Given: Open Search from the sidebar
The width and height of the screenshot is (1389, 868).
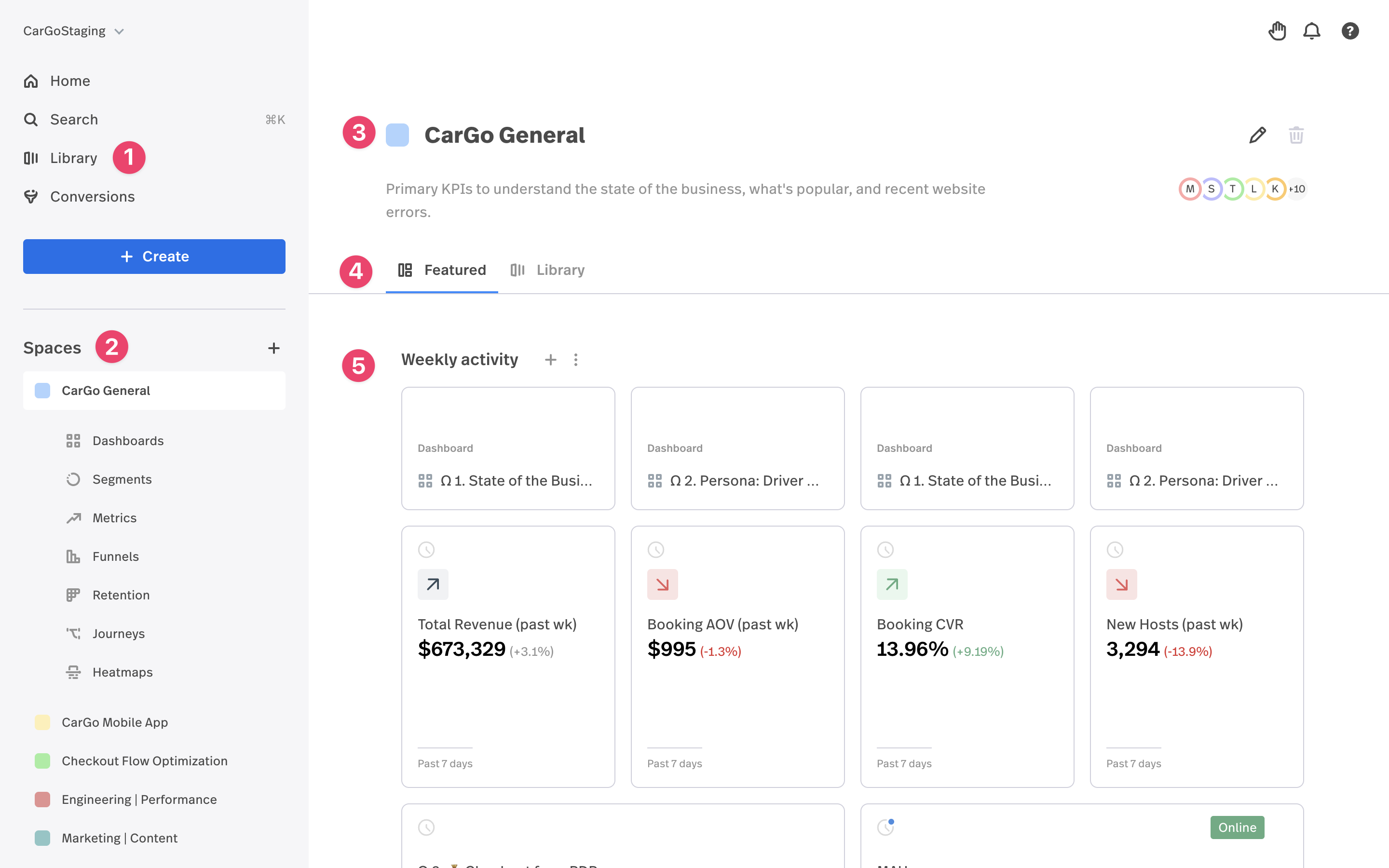Looking at the screenshot, I should coord(73,119).
